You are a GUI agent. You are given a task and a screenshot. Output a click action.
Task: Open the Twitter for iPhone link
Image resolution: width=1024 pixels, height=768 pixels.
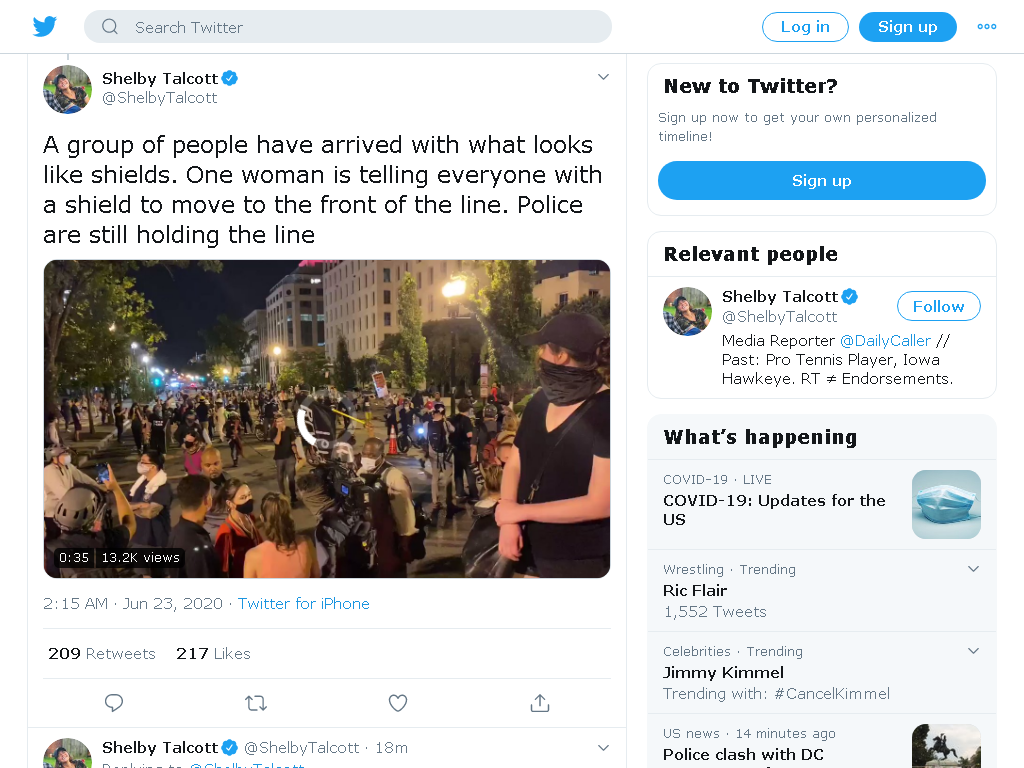[304, 603]
